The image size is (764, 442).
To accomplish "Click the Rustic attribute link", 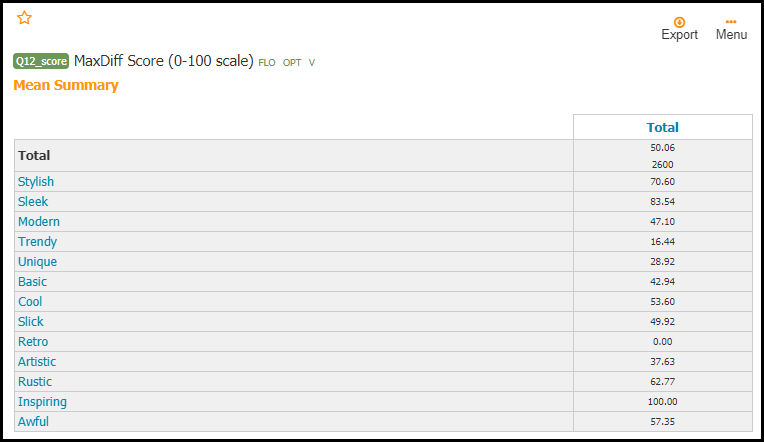I will tap(35, 382).
